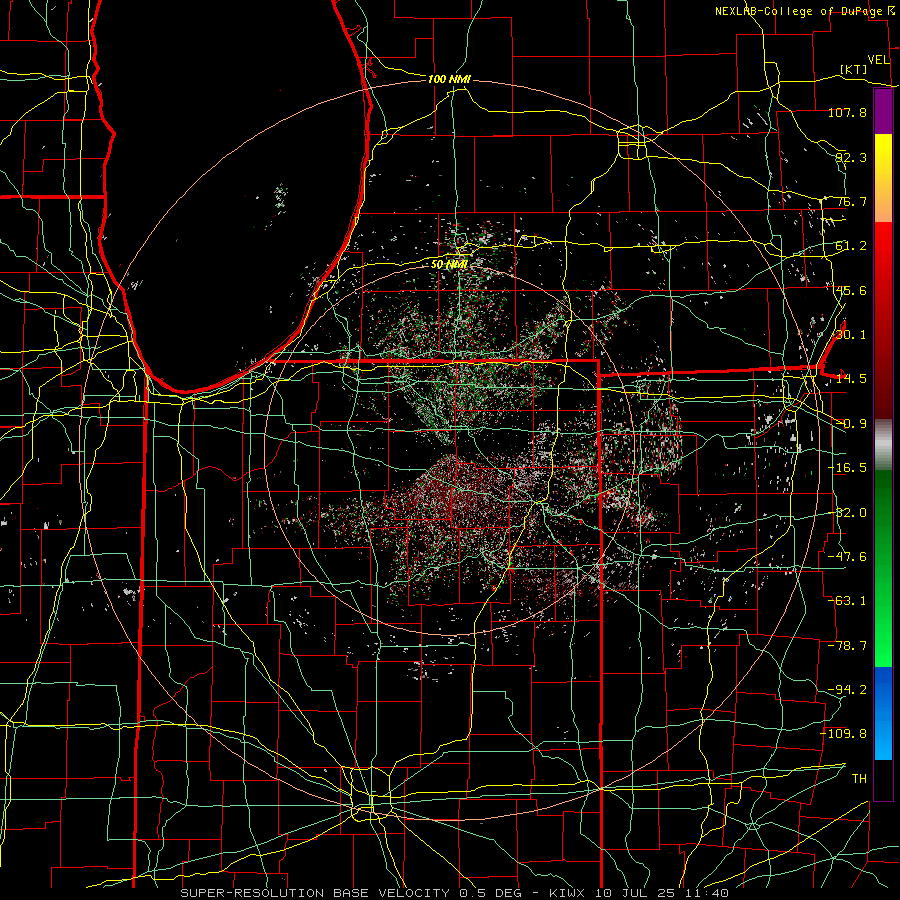The image size is (900, 900).
Task: Pick the blue band of the velocity color bar
Action: click(x=883, y=713)
